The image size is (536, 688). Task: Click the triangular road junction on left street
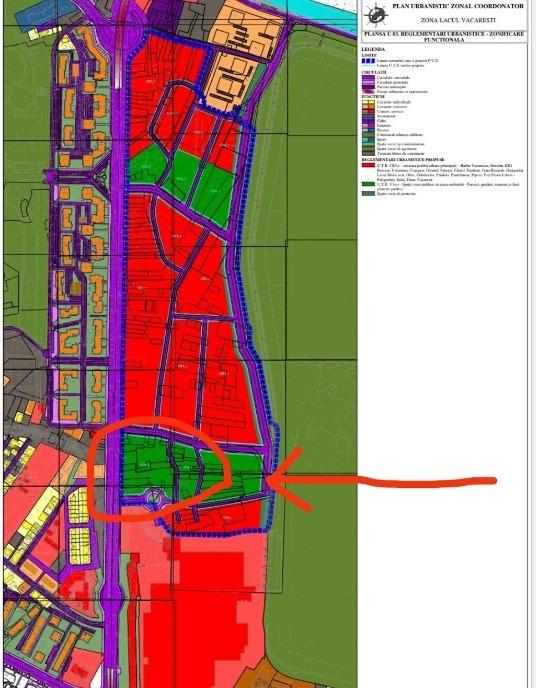pyautogui.click(x=102, y=178)
